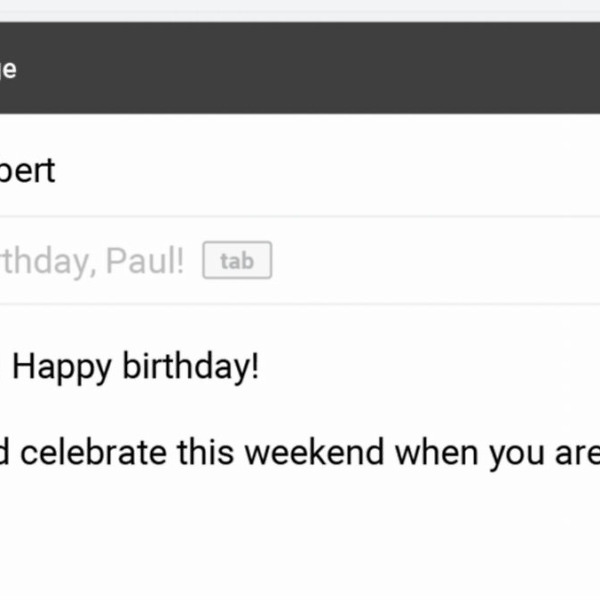
Task: Click the header title text ending in "ge"
Action: (8, 70)
